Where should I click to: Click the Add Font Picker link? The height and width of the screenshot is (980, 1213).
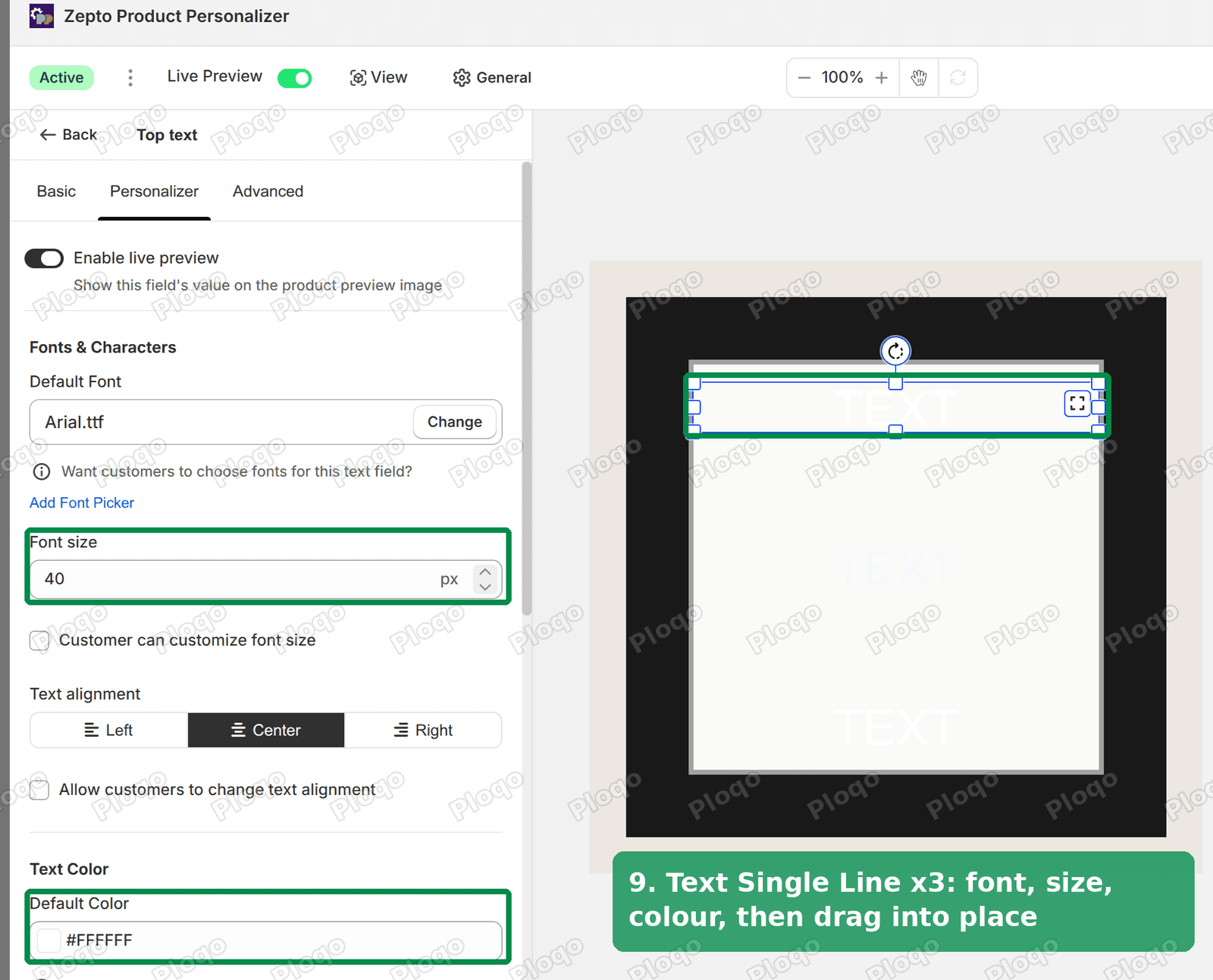pos(82,503)
